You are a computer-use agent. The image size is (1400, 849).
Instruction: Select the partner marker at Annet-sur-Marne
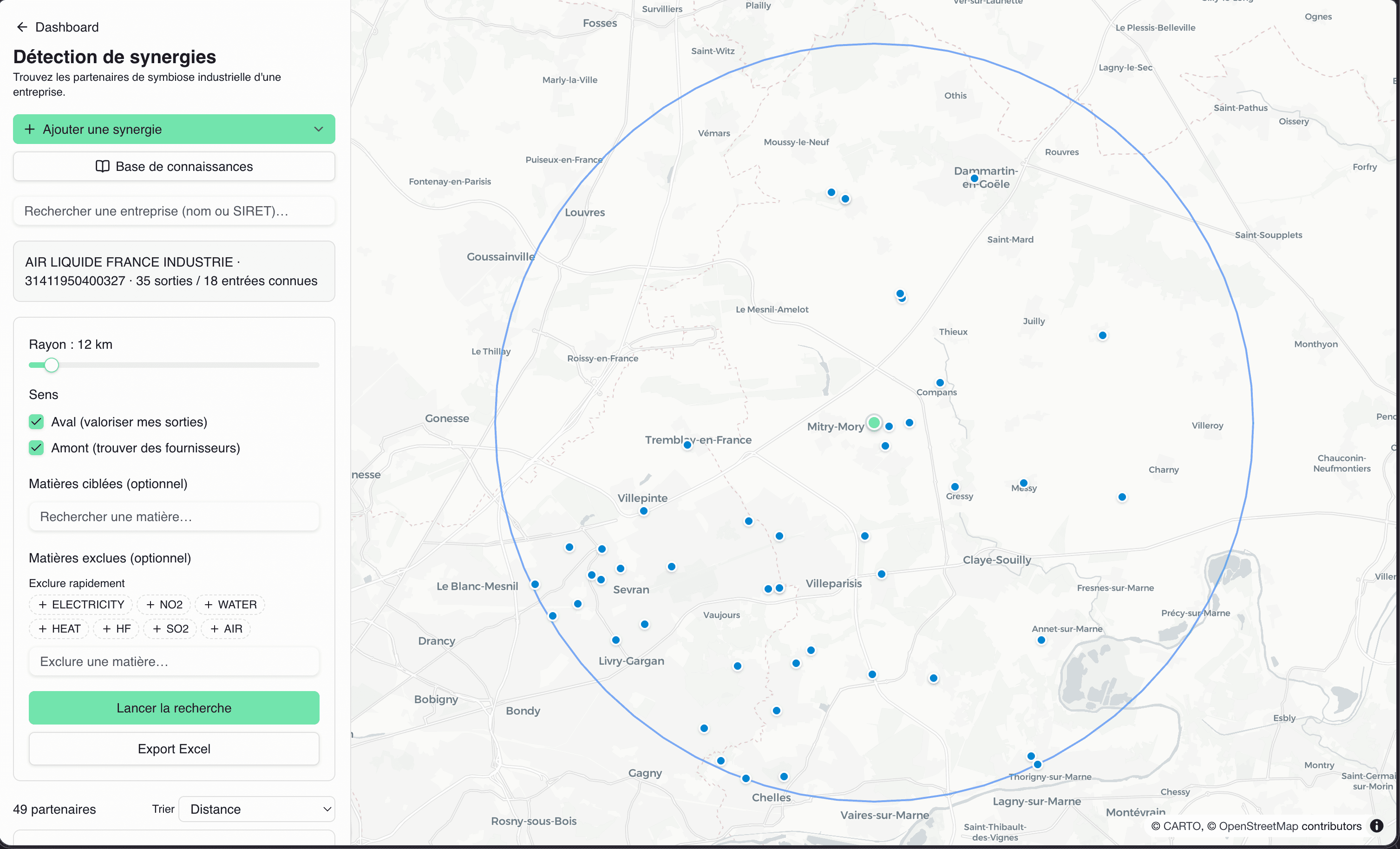tap(1041, 640)
